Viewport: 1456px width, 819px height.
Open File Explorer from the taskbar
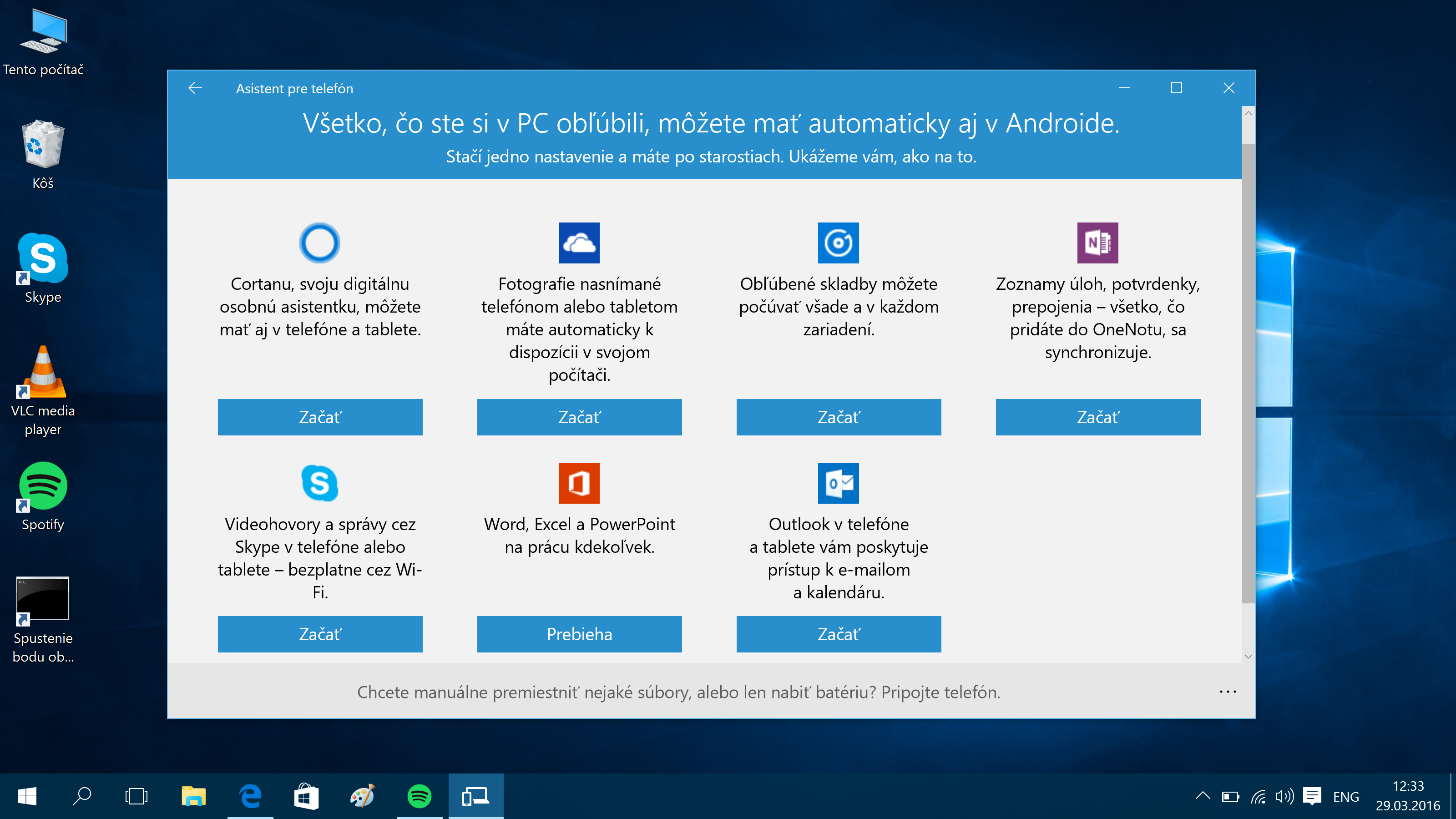click(x=193, y=796)
